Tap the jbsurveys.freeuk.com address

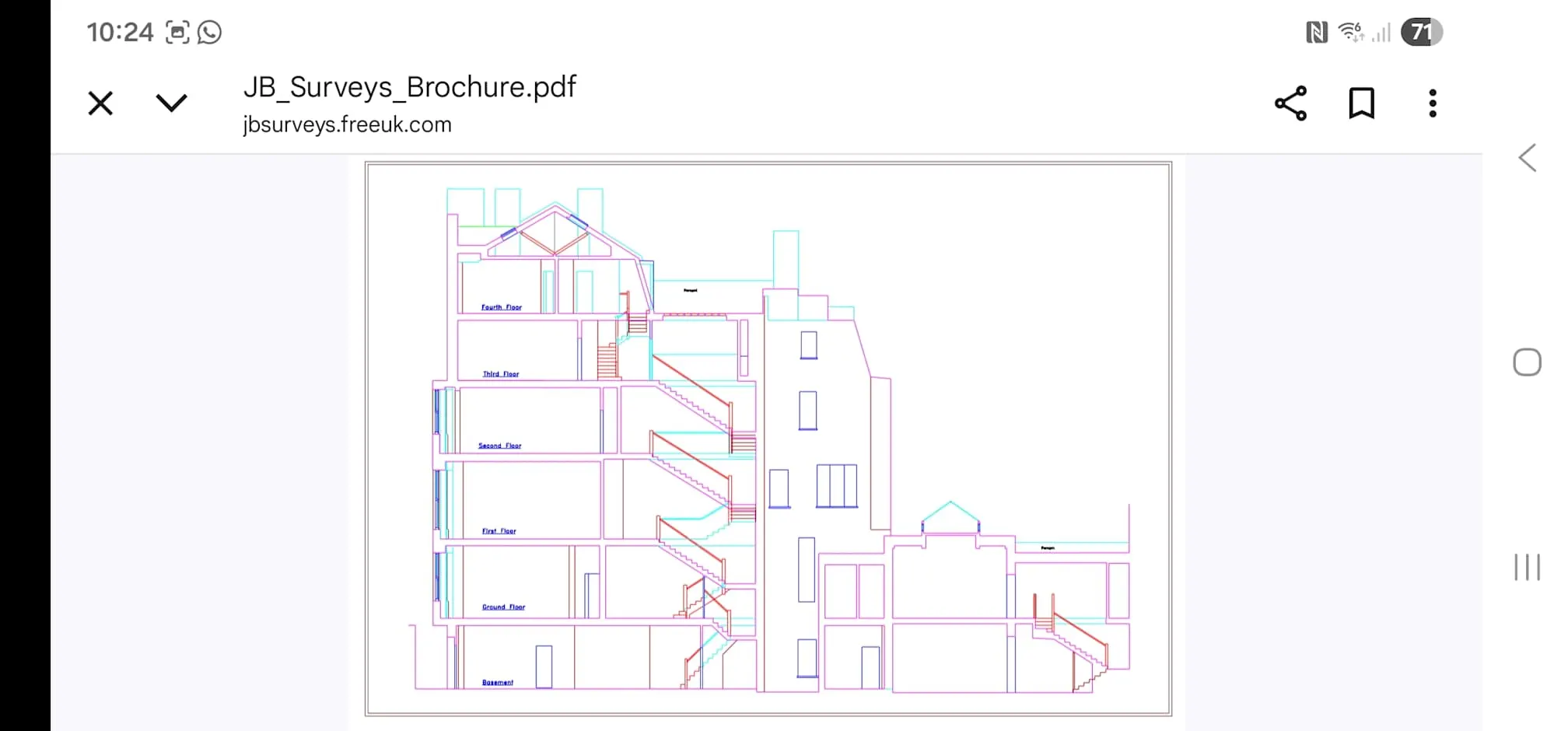[347, 124]
